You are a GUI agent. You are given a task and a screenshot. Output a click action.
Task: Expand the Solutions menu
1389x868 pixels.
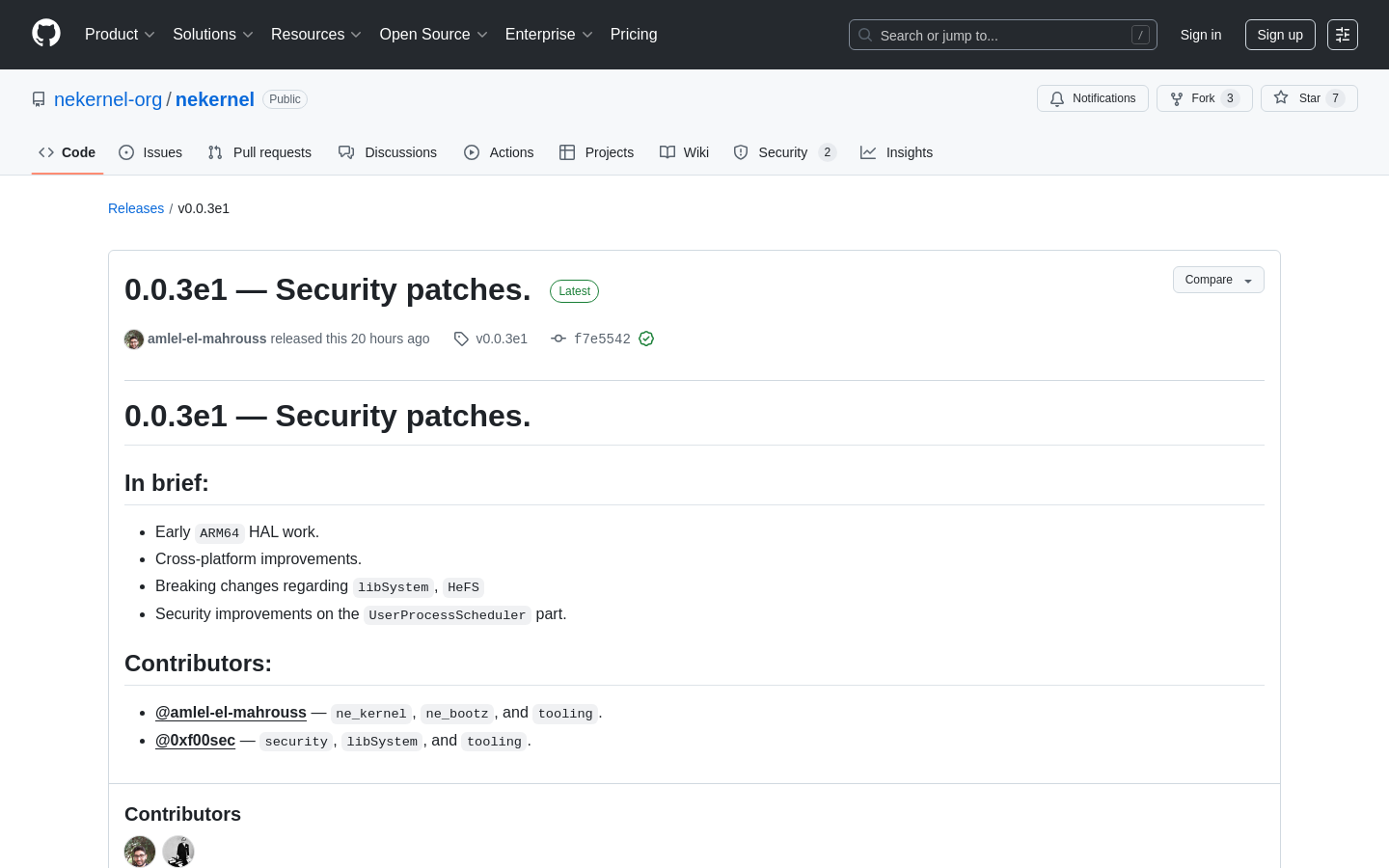(x=213, y=35)
